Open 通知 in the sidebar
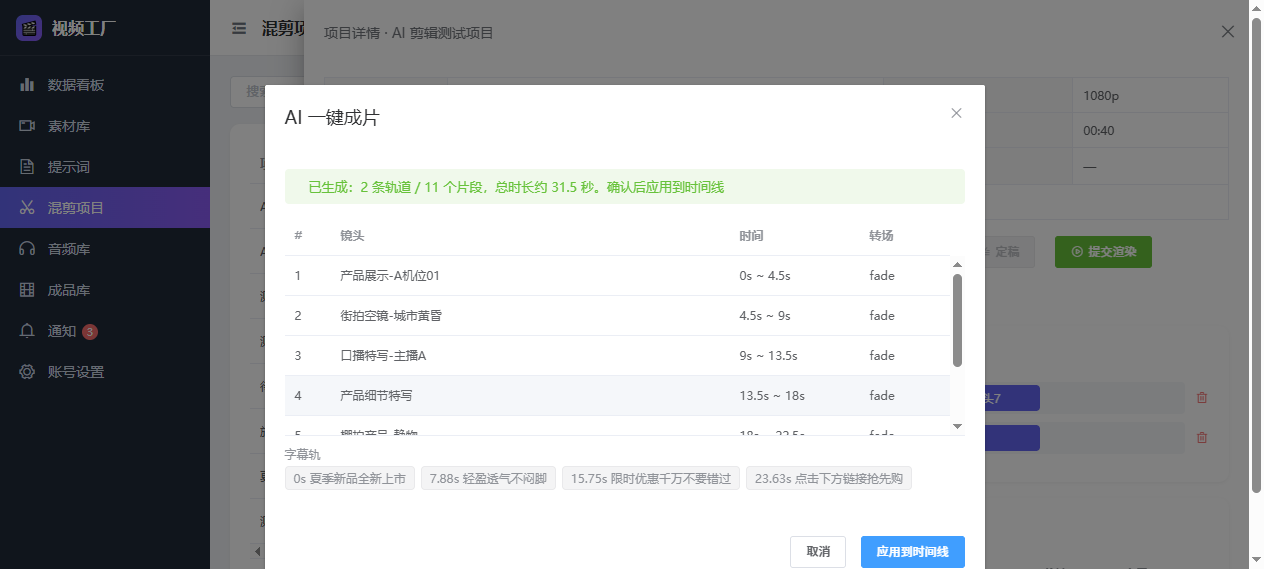The image size is (1264, 569). (x=105, y=331)
